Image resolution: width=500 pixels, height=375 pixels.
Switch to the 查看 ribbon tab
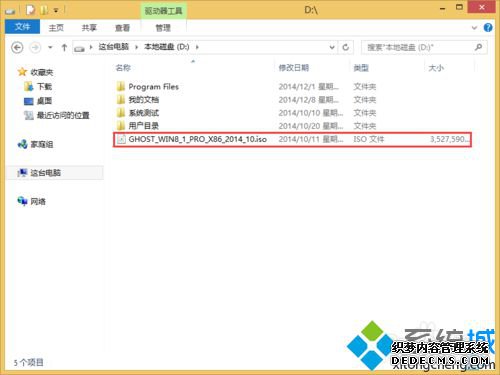tap(122, 28)
